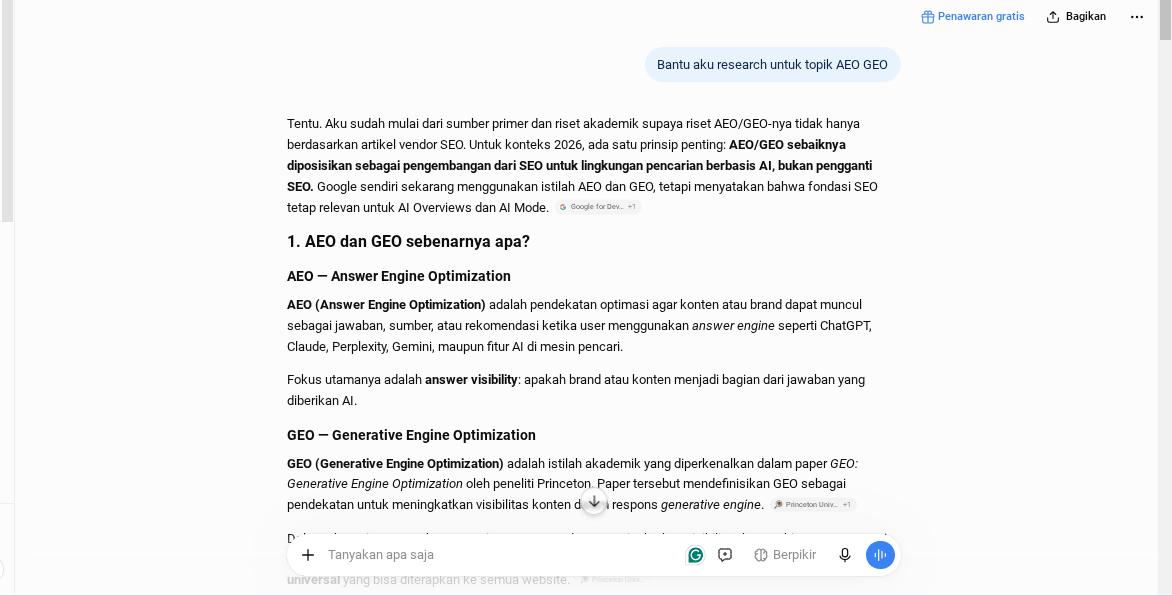Viewport: 1172px width, 596px height.
Task: Click the chat sparkle icon in the composer
Action: tap(725, 555)
